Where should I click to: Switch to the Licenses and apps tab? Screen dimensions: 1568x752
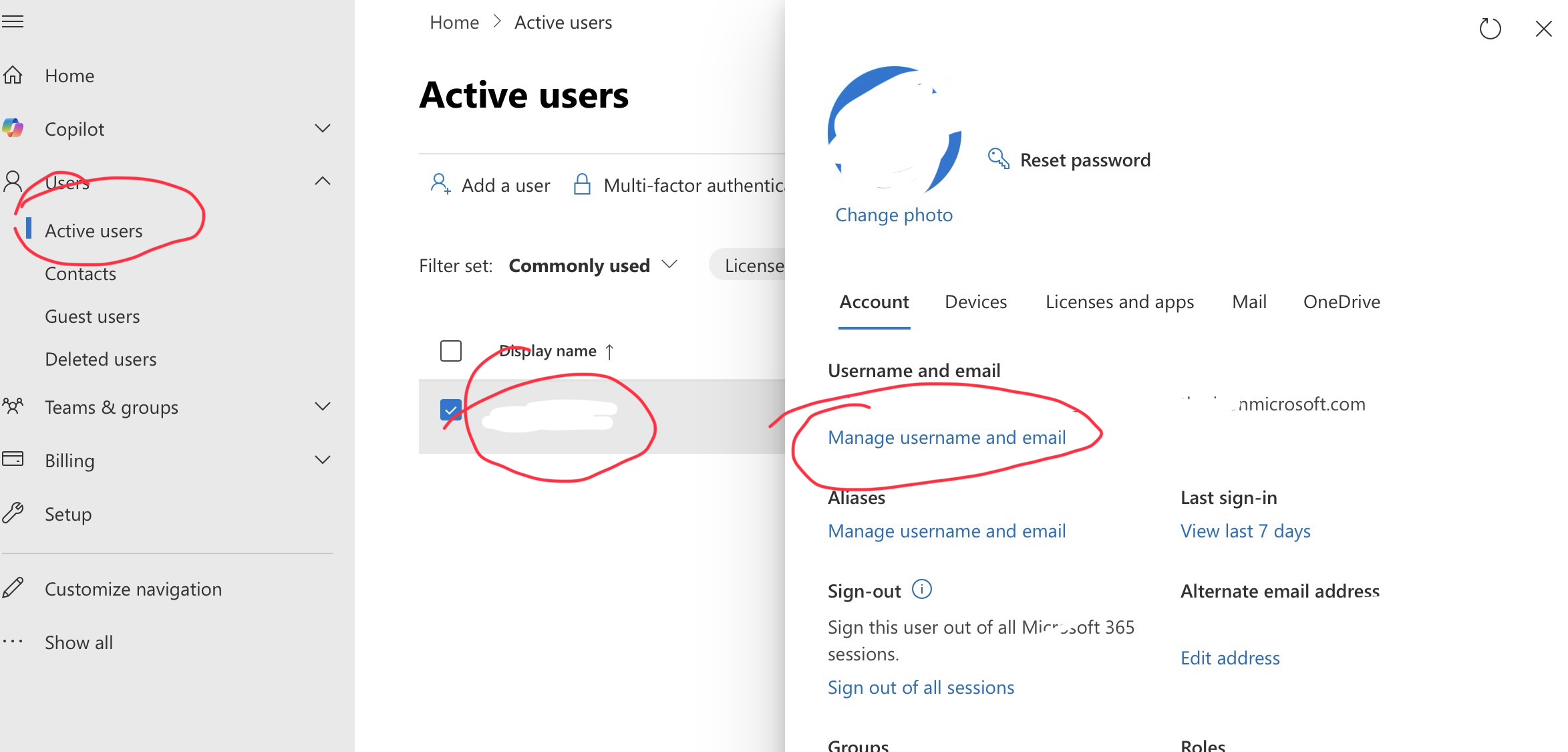click(1119, 302)
